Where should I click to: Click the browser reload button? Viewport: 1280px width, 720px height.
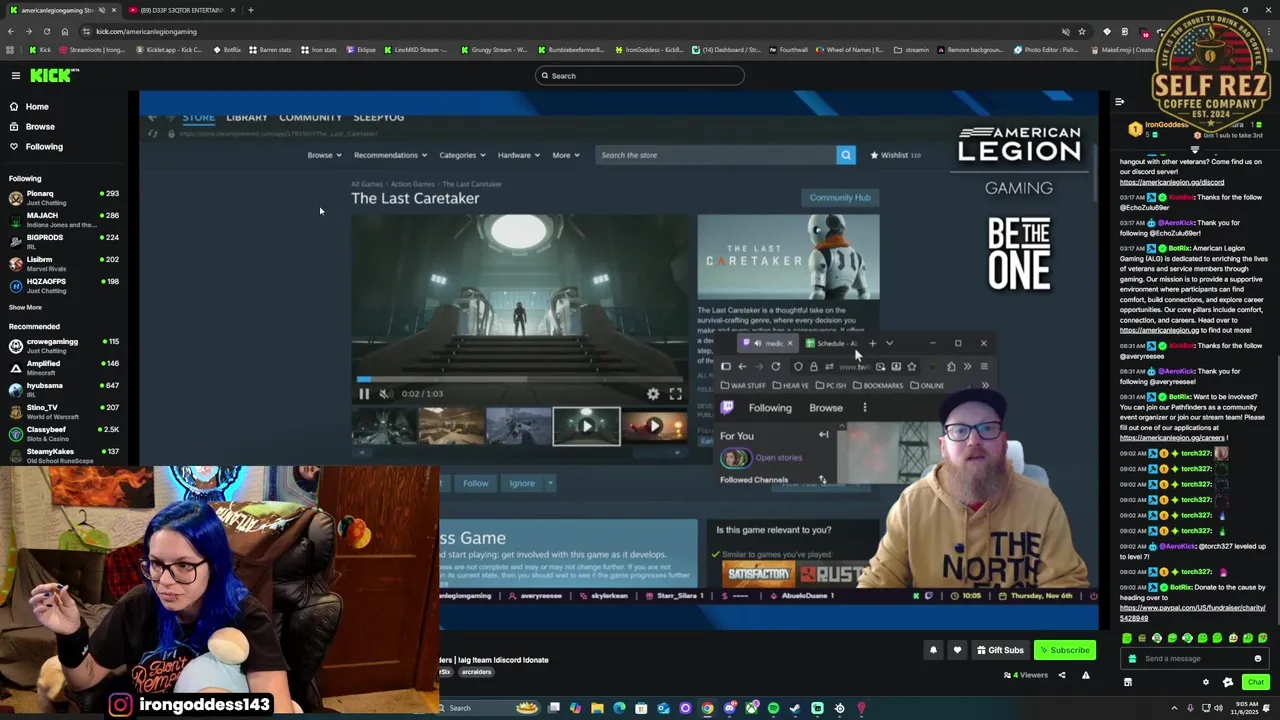[46, 31]
